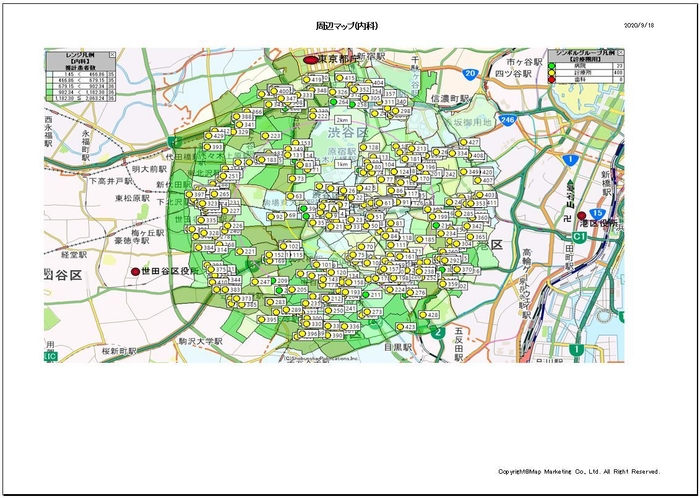Viewport: 700px width, 498px height.
Task: Select the red 港区役所 marker
Action: click(582, 215)
